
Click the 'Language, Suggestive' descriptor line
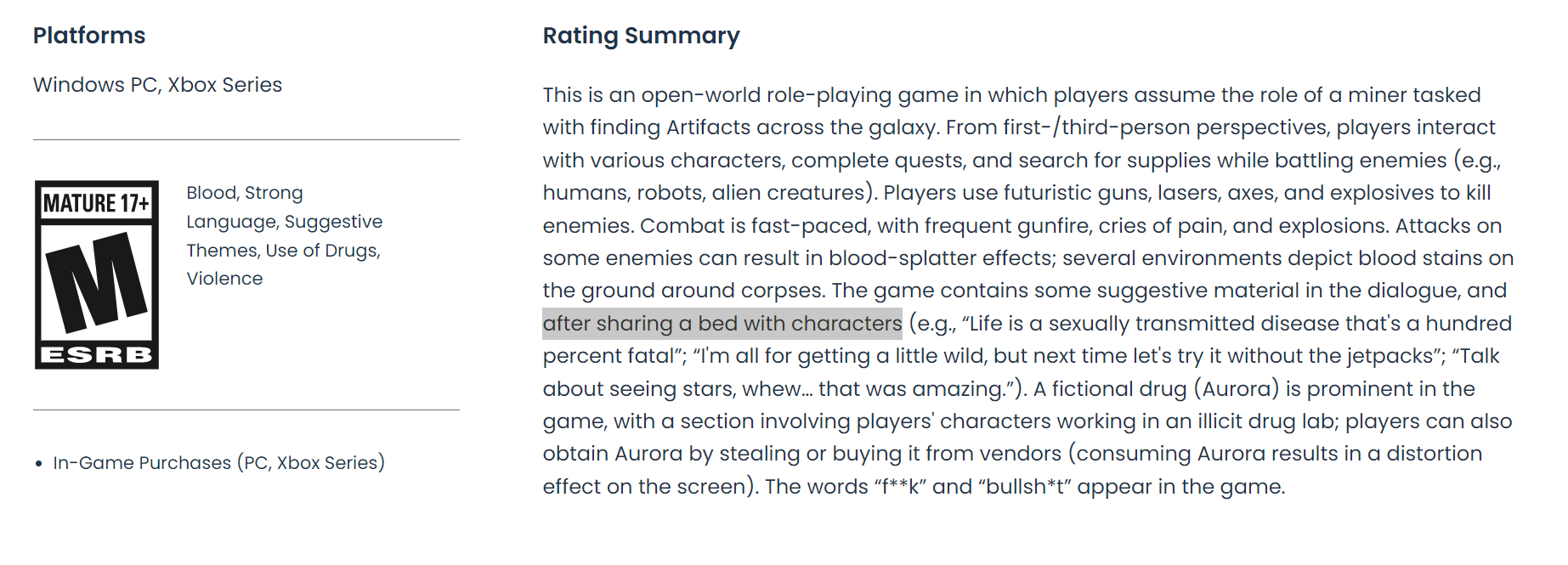(285, 222)
